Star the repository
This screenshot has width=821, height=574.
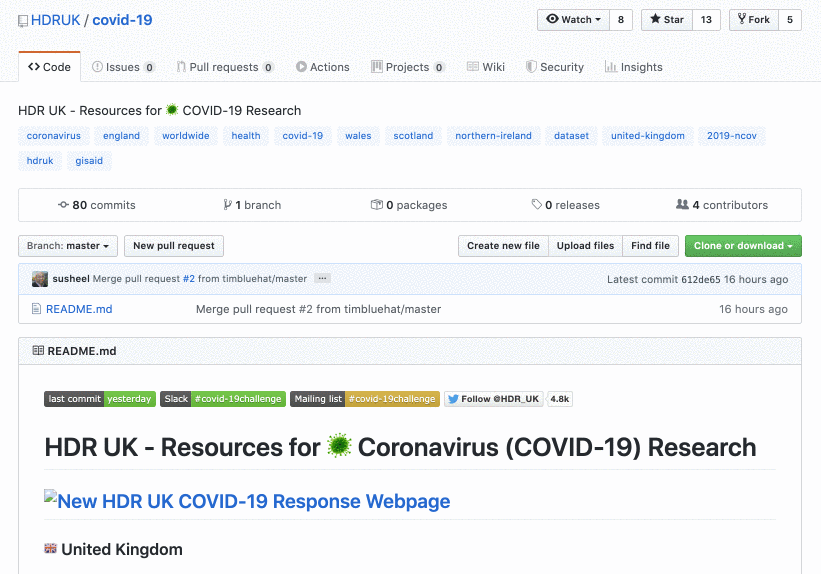(667, 20)
